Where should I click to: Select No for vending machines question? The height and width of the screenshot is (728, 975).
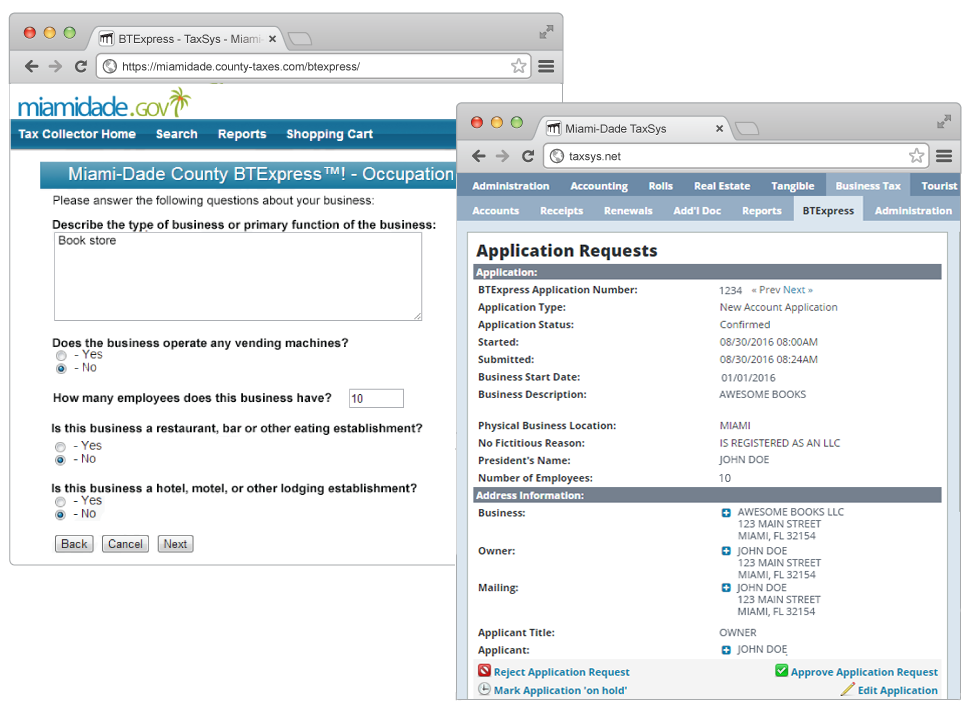61,369
